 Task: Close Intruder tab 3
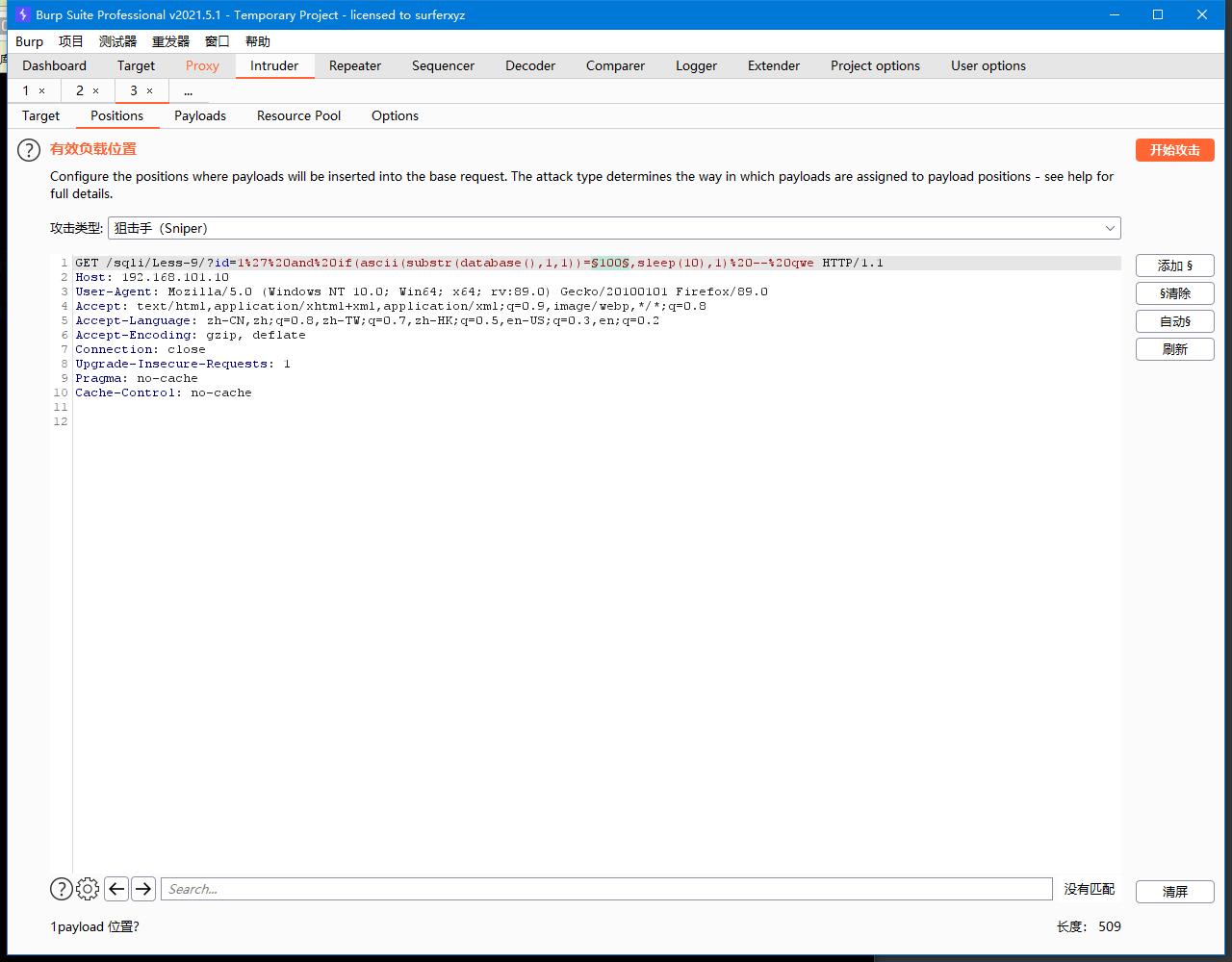[149, 90]
